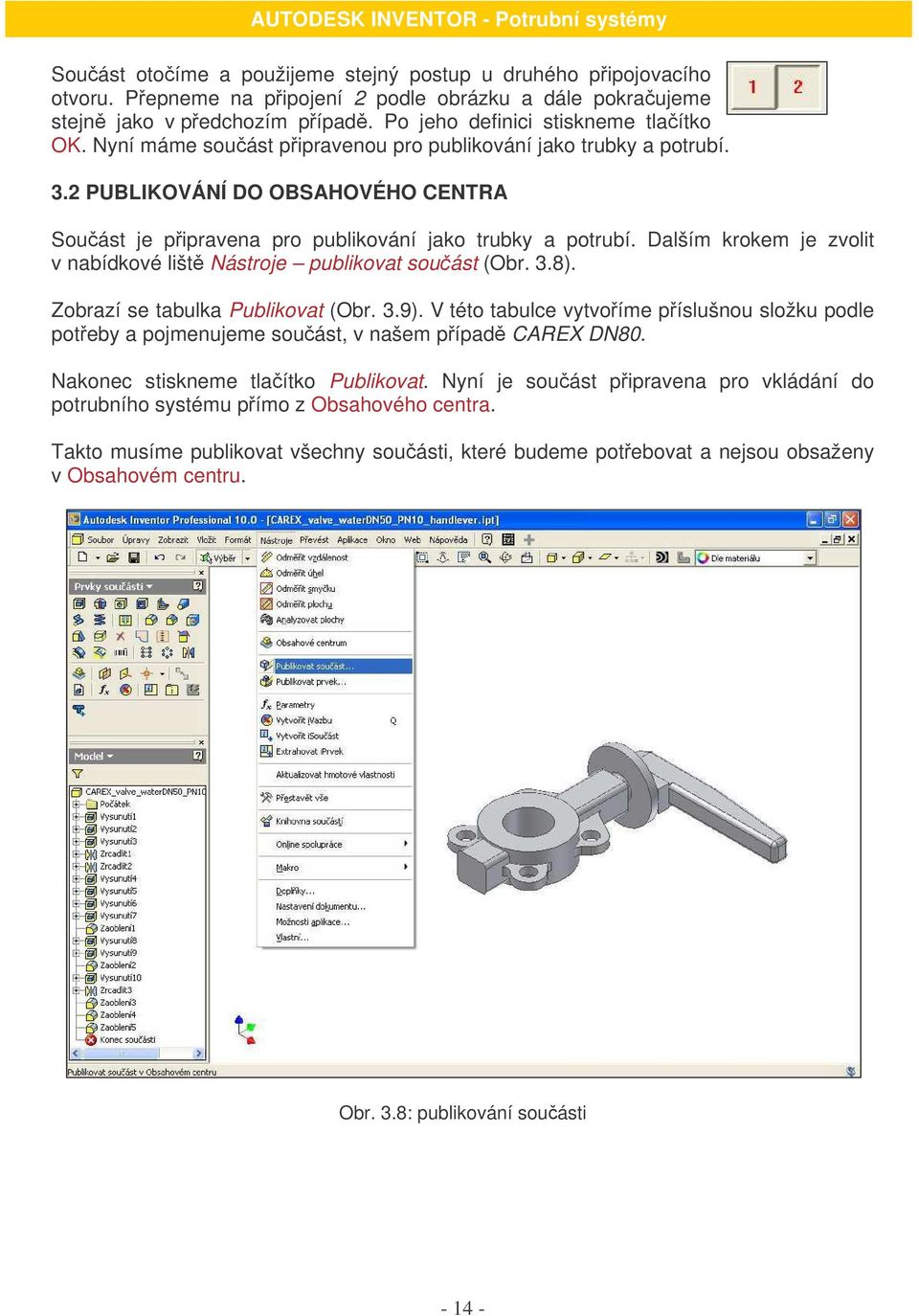The image size is (919, 1316).
Task: Open the Makro submenu
Action: click(336, 868)
